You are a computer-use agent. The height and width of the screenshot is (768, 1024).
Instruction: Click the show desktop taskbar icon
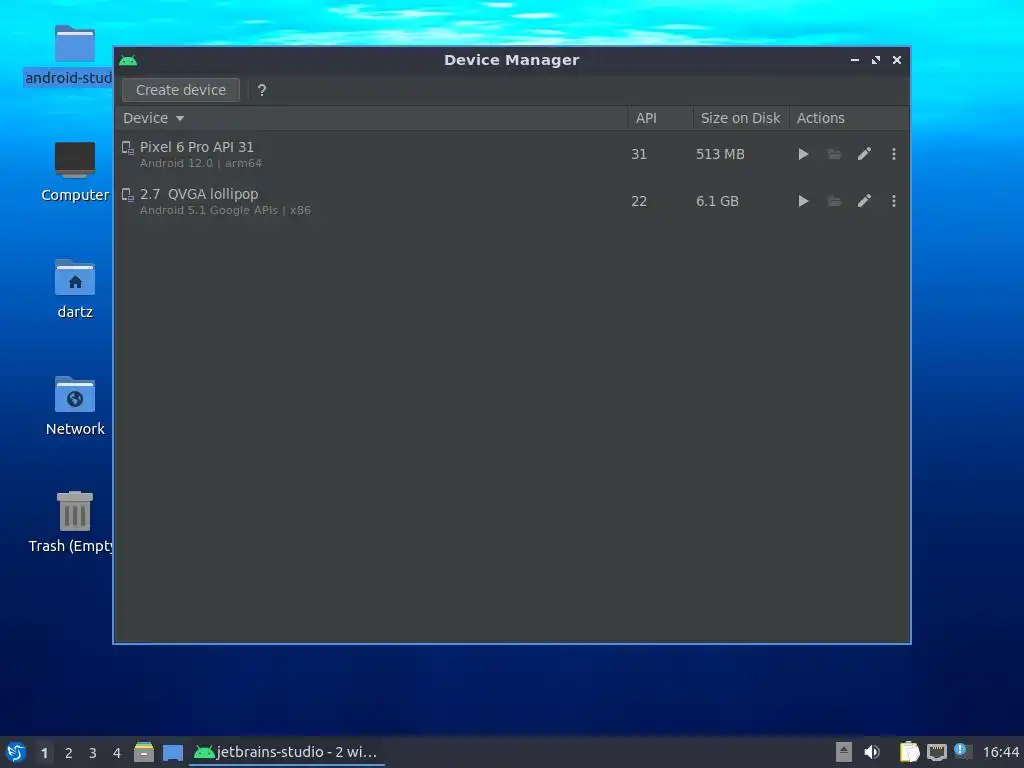tap(172, 753)
